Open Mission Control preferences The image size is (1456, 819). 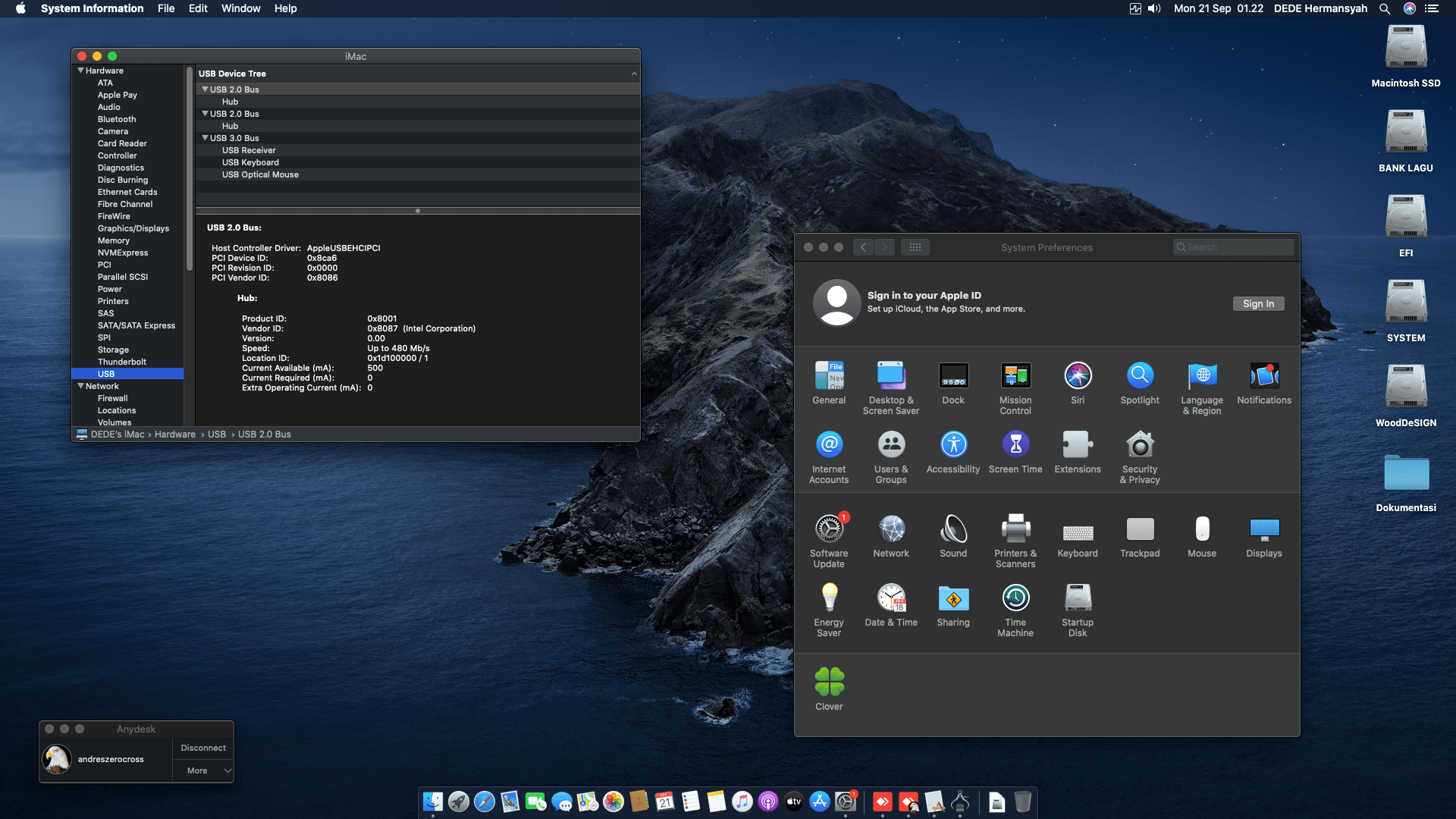pyautogui.click(x=1015, y=377)
